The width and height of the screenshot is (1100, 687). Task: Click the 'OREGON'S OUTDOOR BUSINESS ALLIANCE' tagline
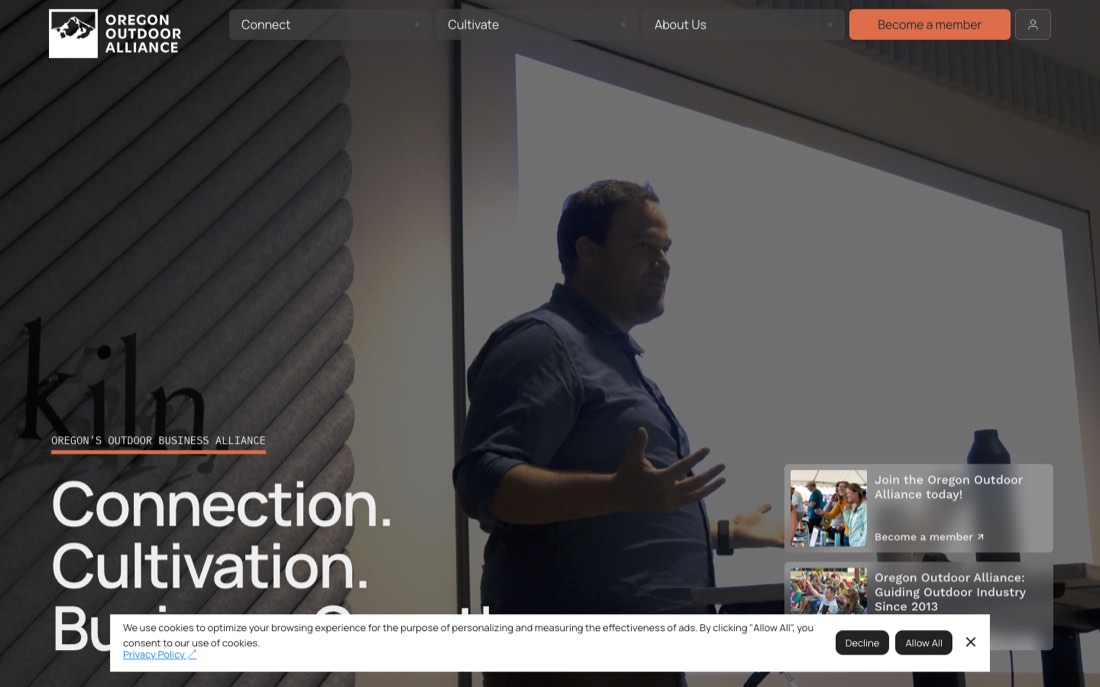point(159,441)
